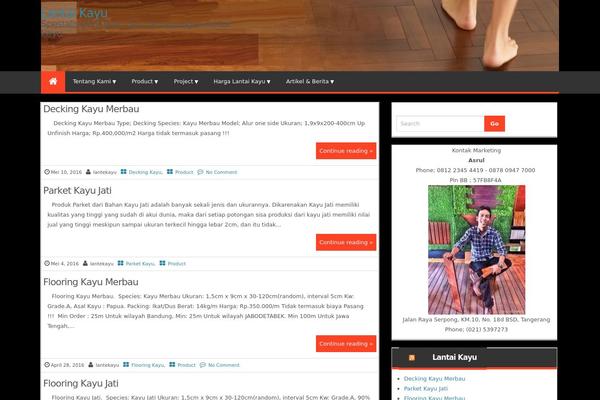Open Product category under Decking Kayu Merbau post
Viewport: 600px width, 400px height.
[x=184, y=172]
